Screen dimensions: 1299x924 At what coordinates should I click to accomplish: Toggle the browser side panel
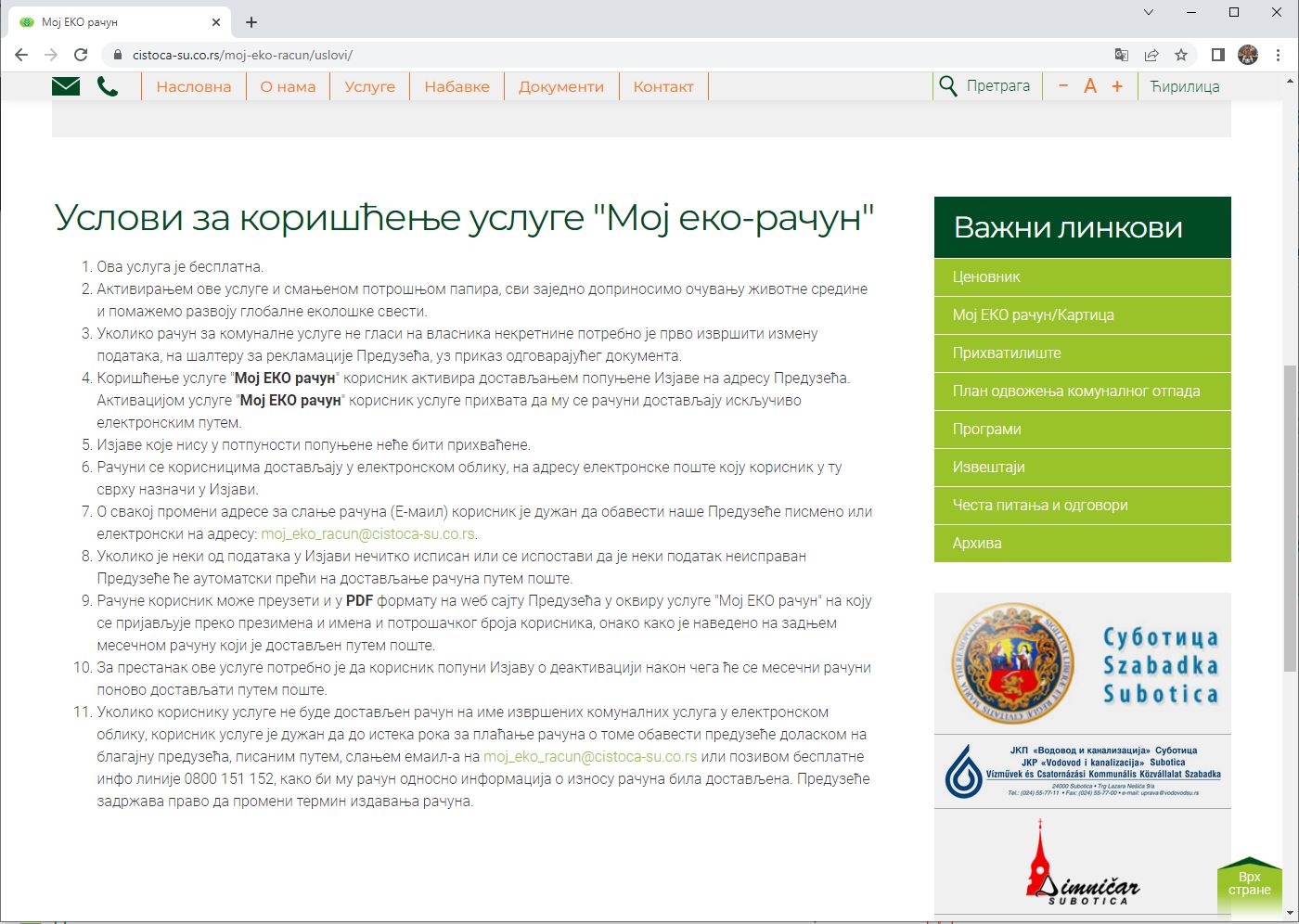(x=1218, y=55)
